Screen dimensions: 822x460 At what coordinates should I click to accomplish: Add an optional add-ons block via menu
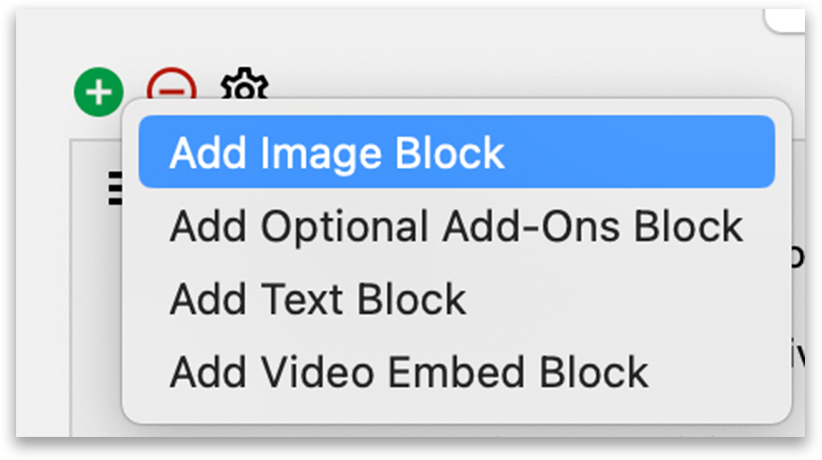pos(457,226)
